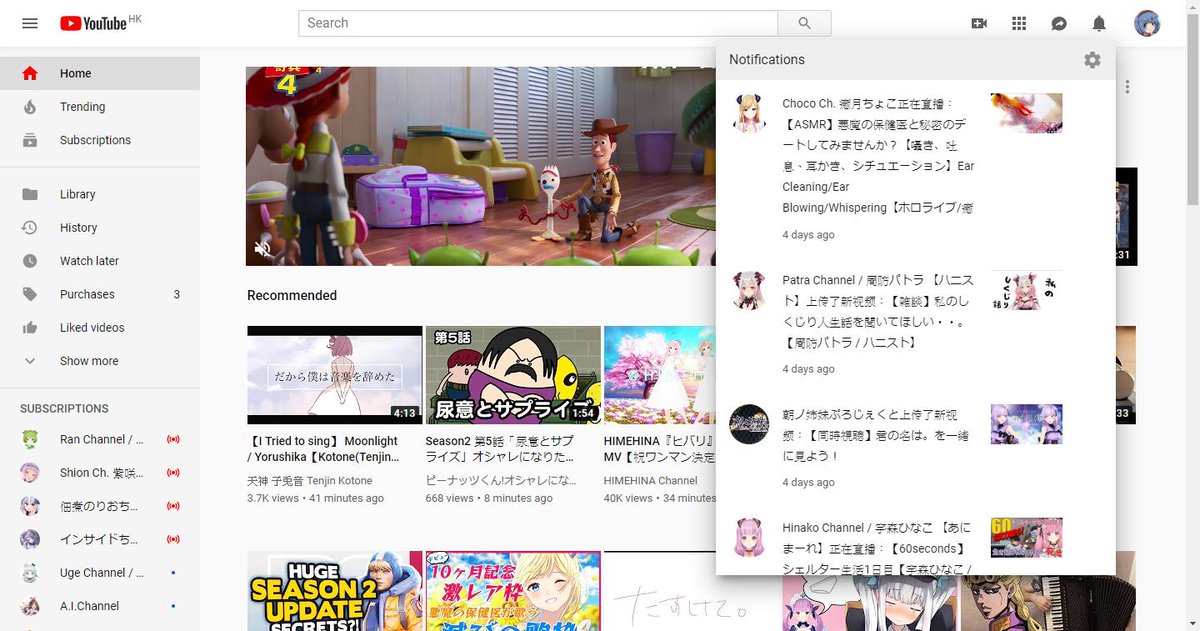Click the Watch later clock icon
The height and width of the screenshot is (631, 1200).
point(30,261)
